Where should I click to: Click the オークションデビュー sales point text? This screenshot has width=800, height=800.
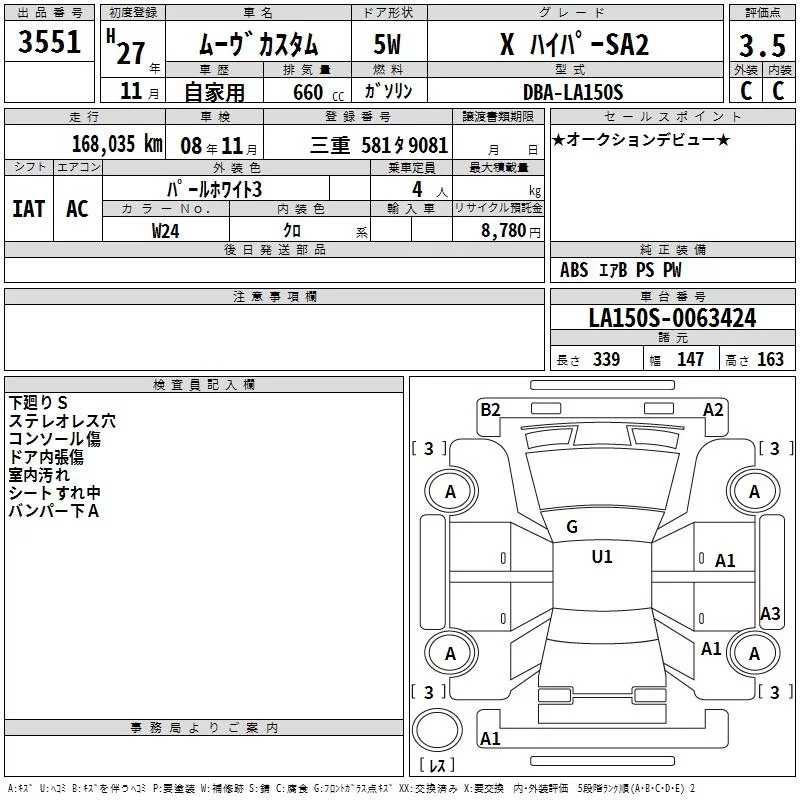[641, 140]
